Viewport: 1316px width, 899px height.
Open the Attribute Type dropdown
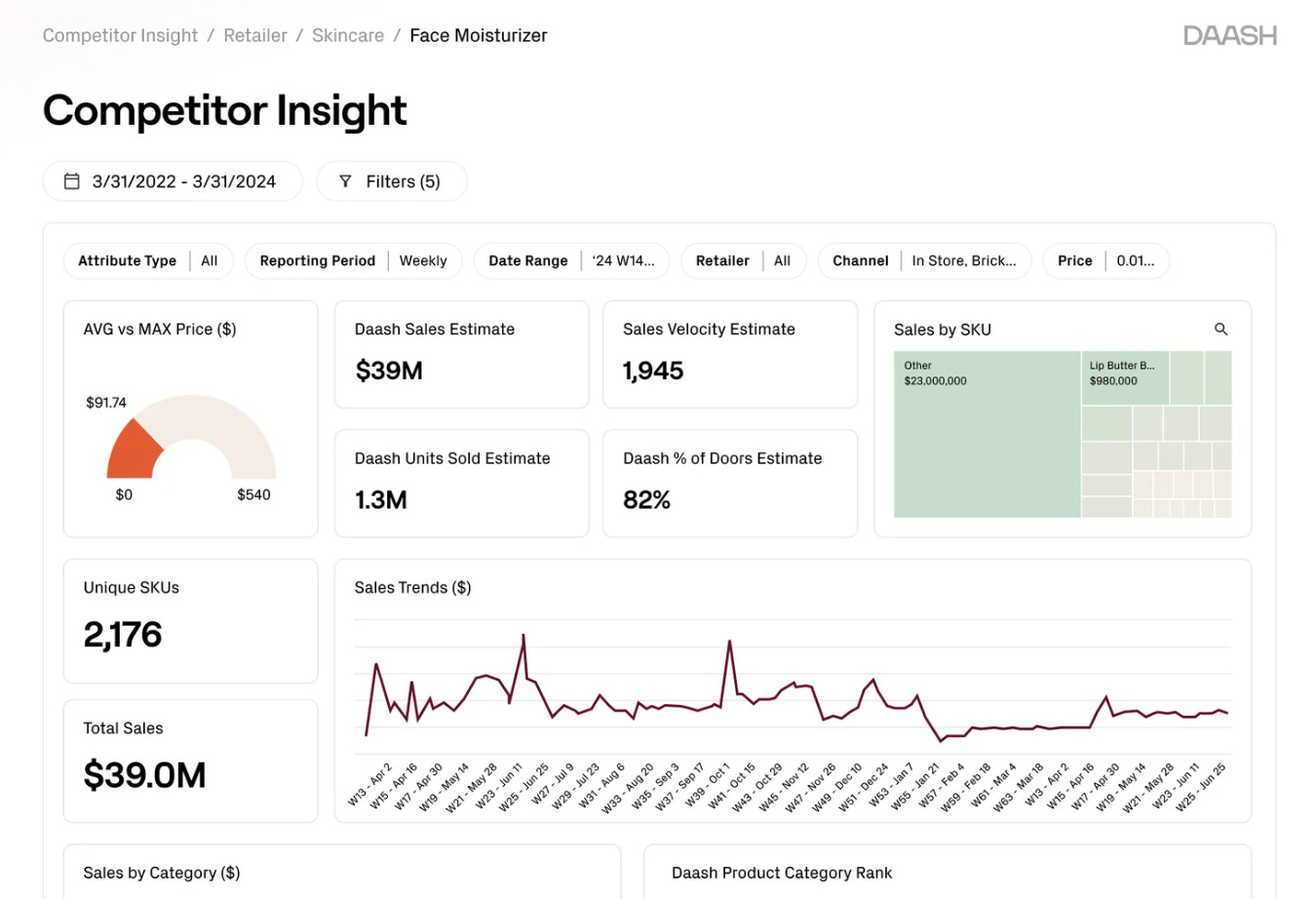tap(148, 261)
